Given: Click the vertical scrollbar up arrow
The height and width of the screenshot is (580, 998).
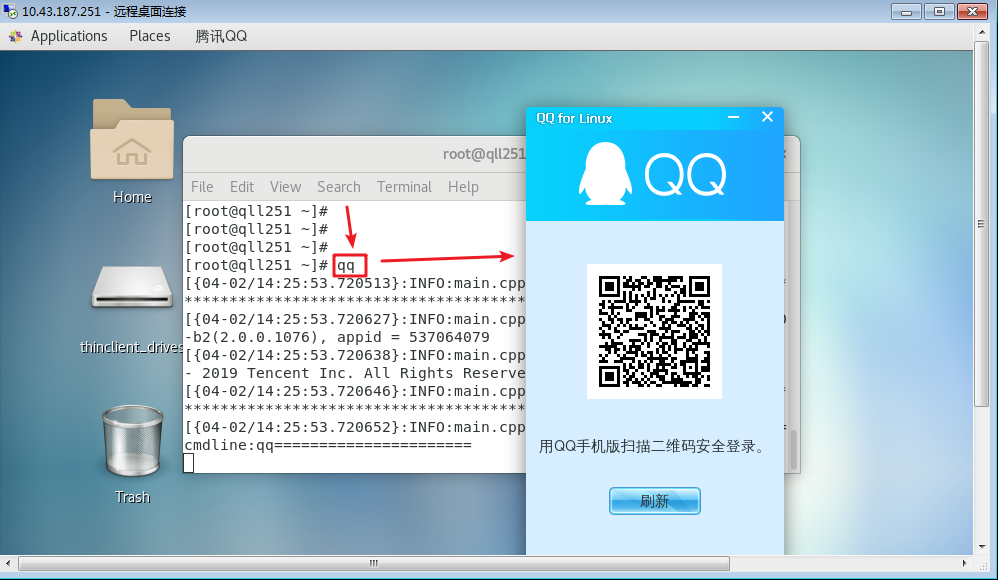Looking at the screenshot, I should coord(981,32).
